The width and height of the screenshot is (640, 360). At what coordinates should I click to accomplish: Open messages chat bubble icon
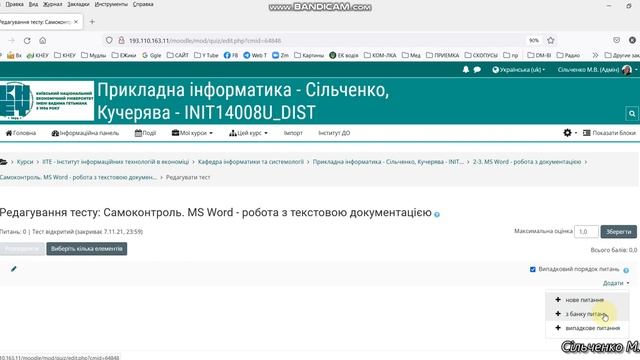click(x=477, y=70)
